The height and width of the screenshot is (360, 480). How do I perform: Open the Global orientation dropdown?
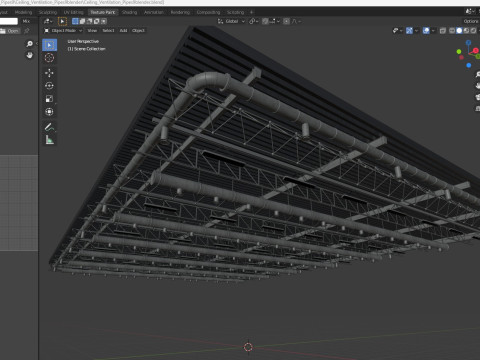click(231, 21)
